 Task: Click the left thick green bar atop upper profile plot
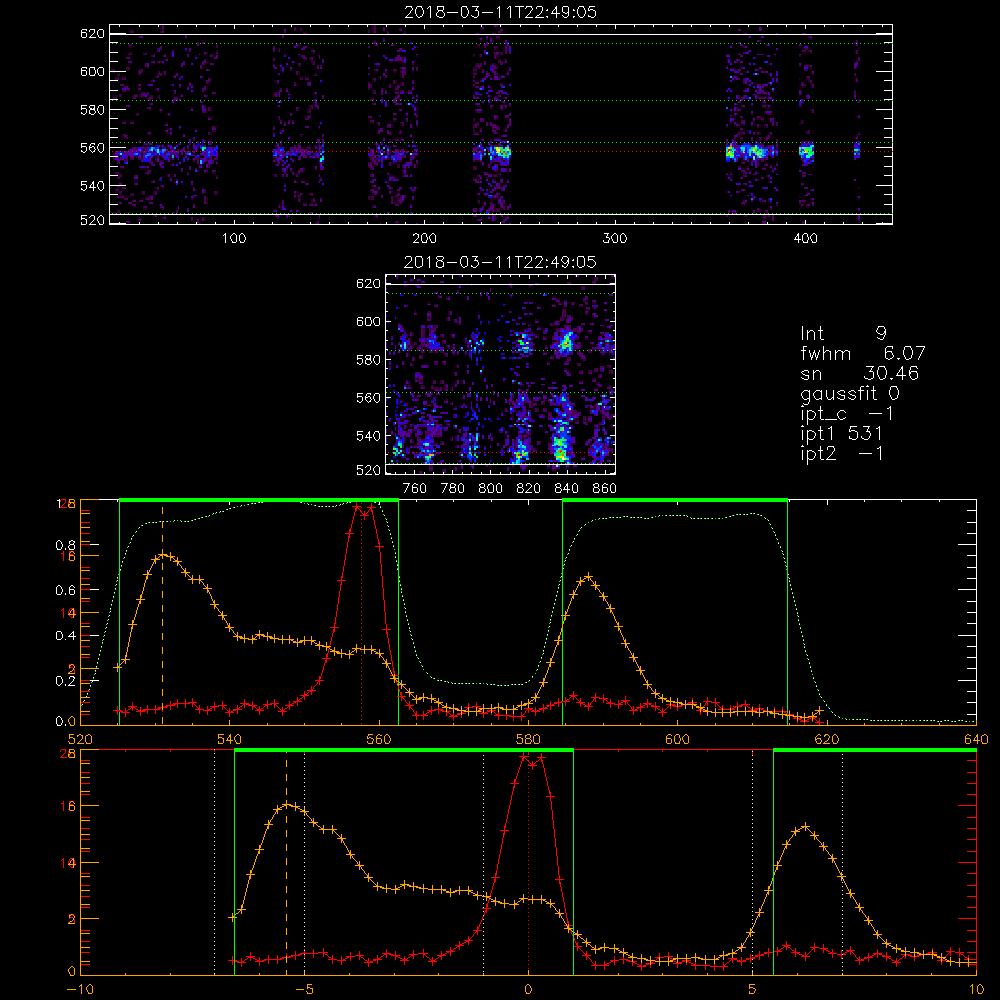click(x=259, y=500)
